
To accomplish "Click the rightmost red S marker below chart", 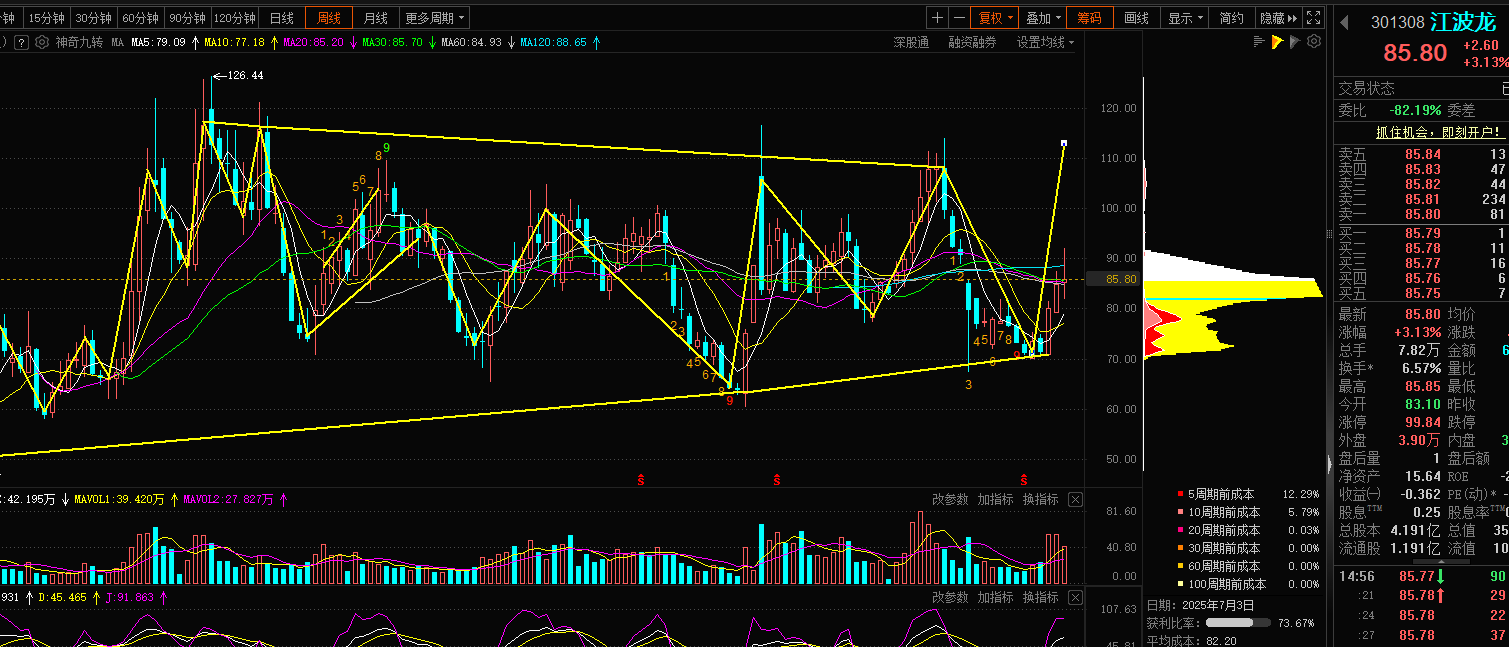I will (x=1023, y=479).
